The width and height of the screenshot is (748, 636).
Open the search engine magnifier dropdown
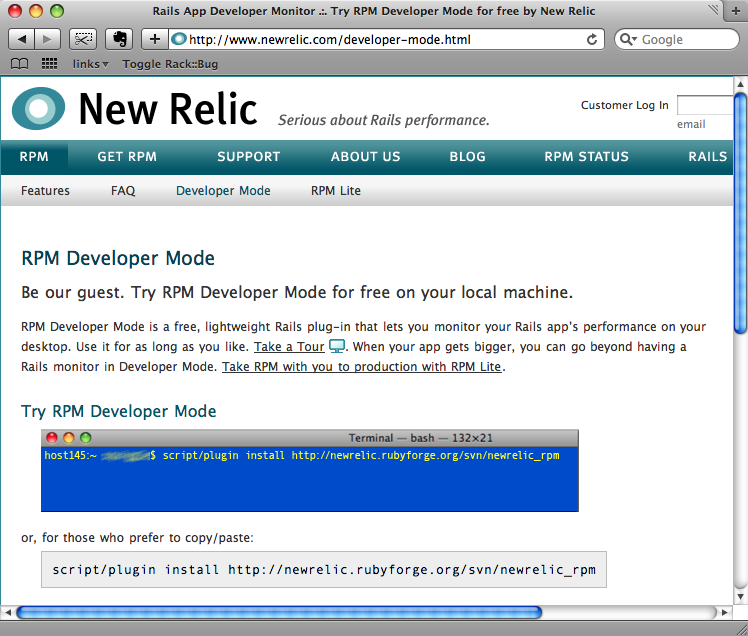[x=628, y=39]
